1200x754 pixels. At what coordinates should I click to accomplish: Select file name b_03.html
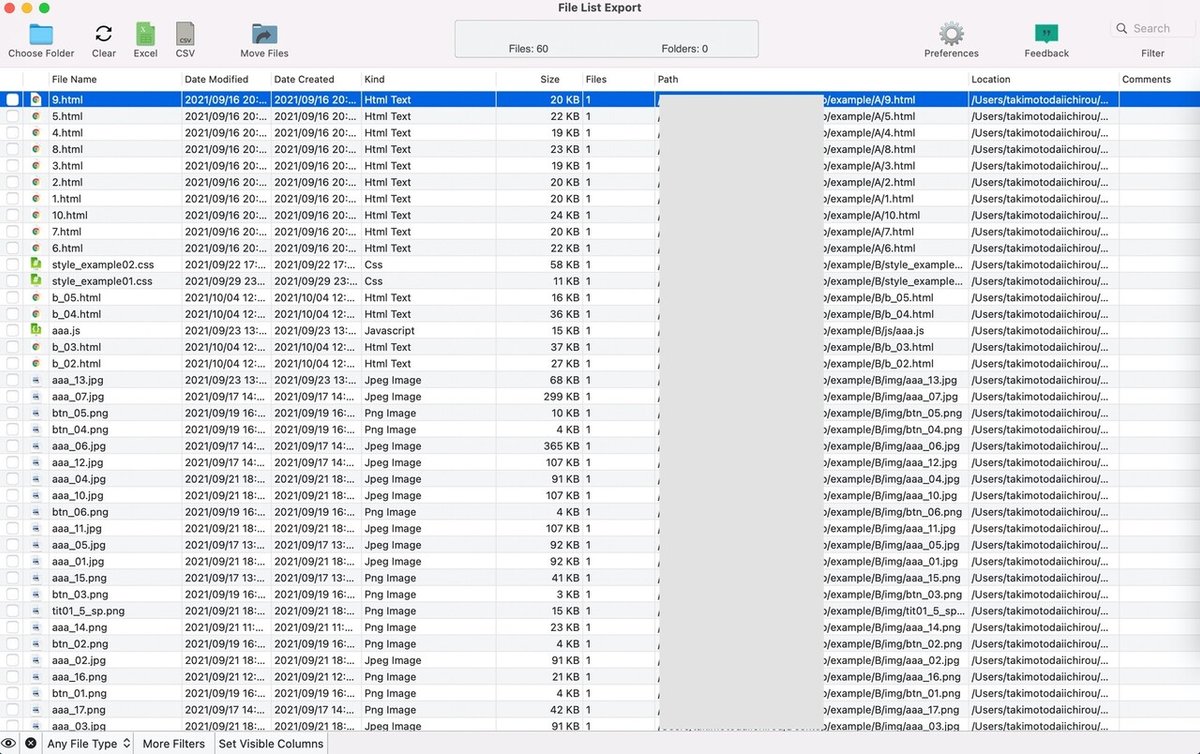76,347
